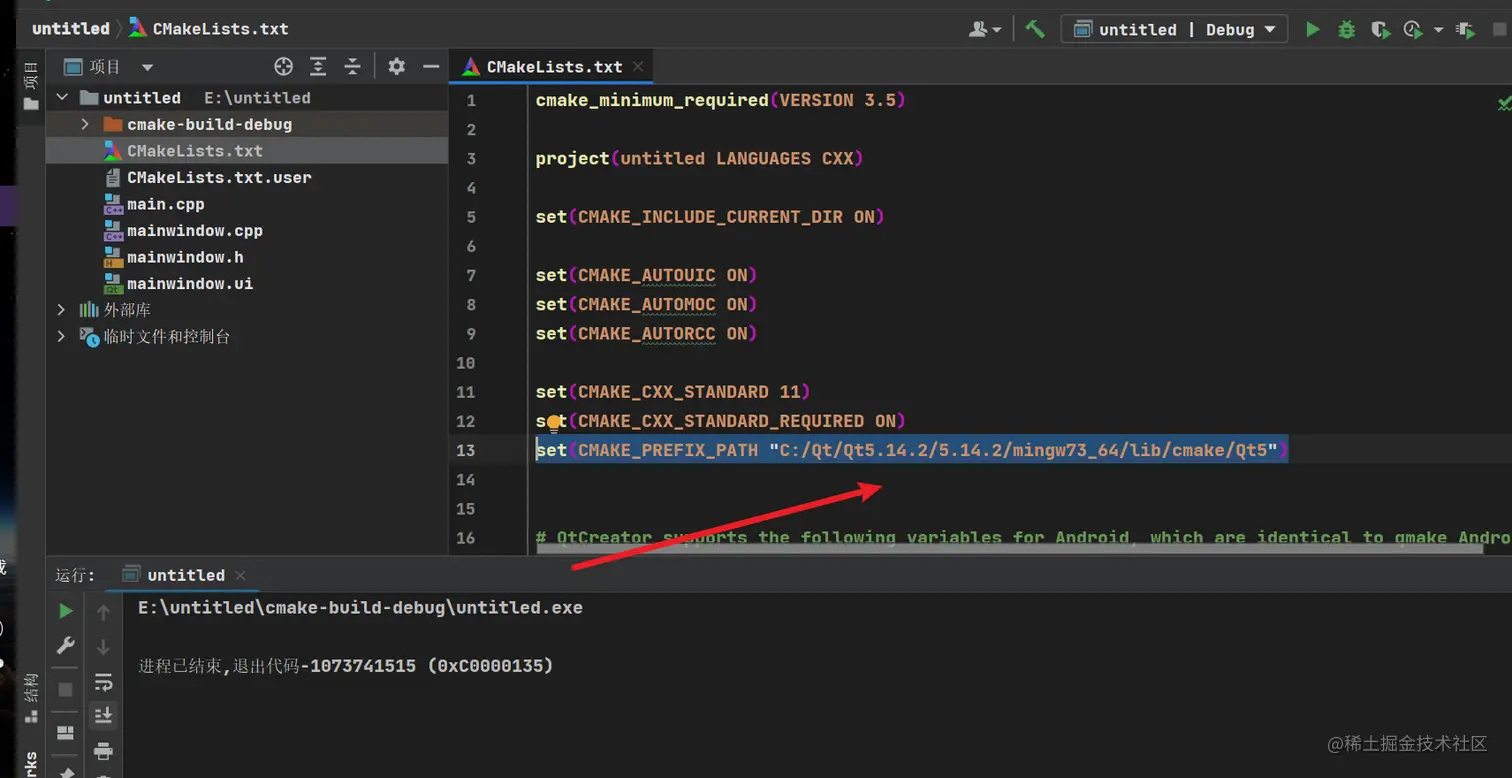Click the restore layout icon in run panel

(x=66, y=733)
